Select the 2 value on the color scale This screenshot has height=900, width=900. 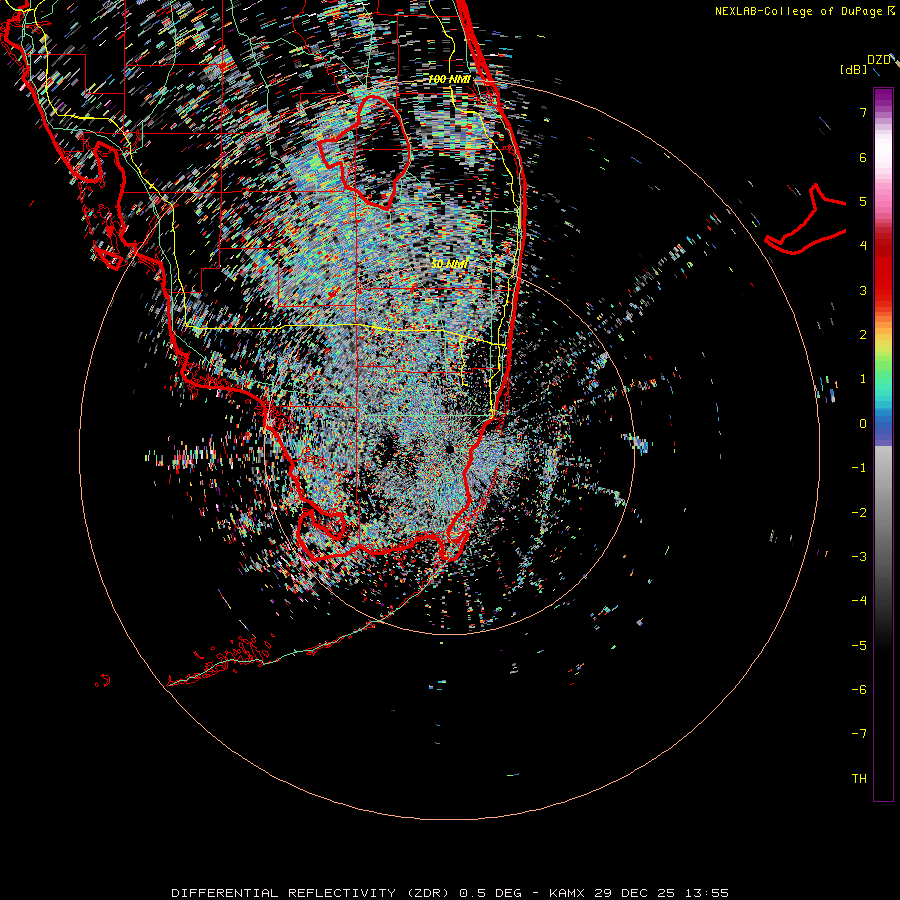point(863,335)
